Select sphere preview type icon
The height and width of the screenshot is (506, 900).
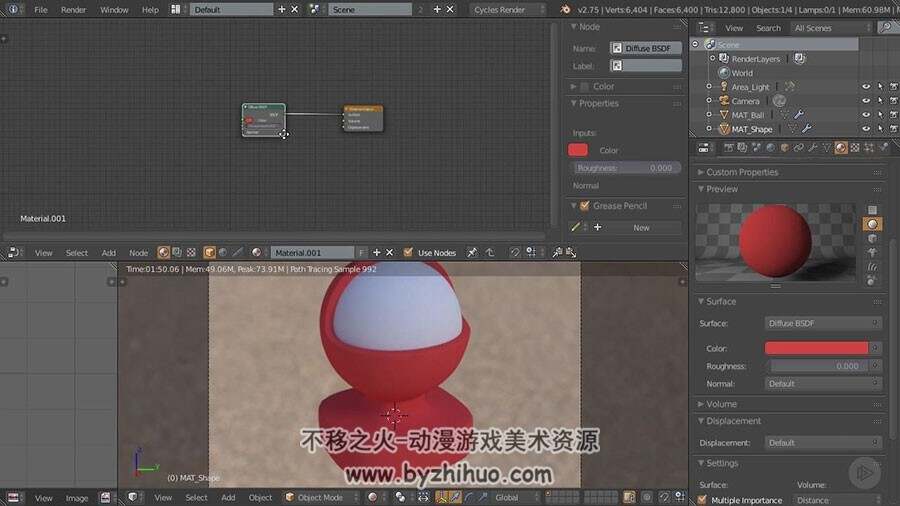[872, 224]
